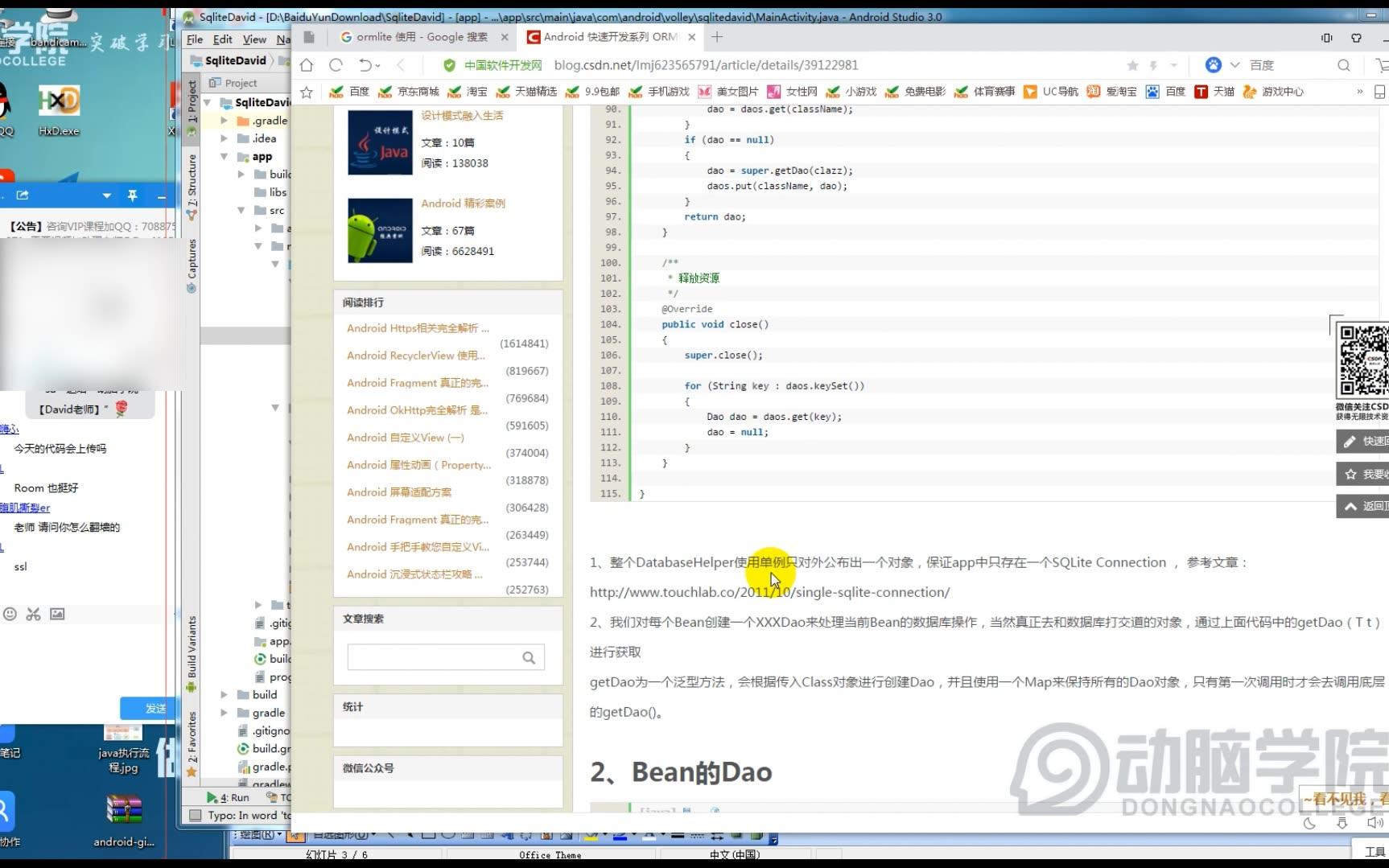This screenshot has height=868, width=1389.
Task: Open HxD.exe desktop icon
Action: [59, 110]
